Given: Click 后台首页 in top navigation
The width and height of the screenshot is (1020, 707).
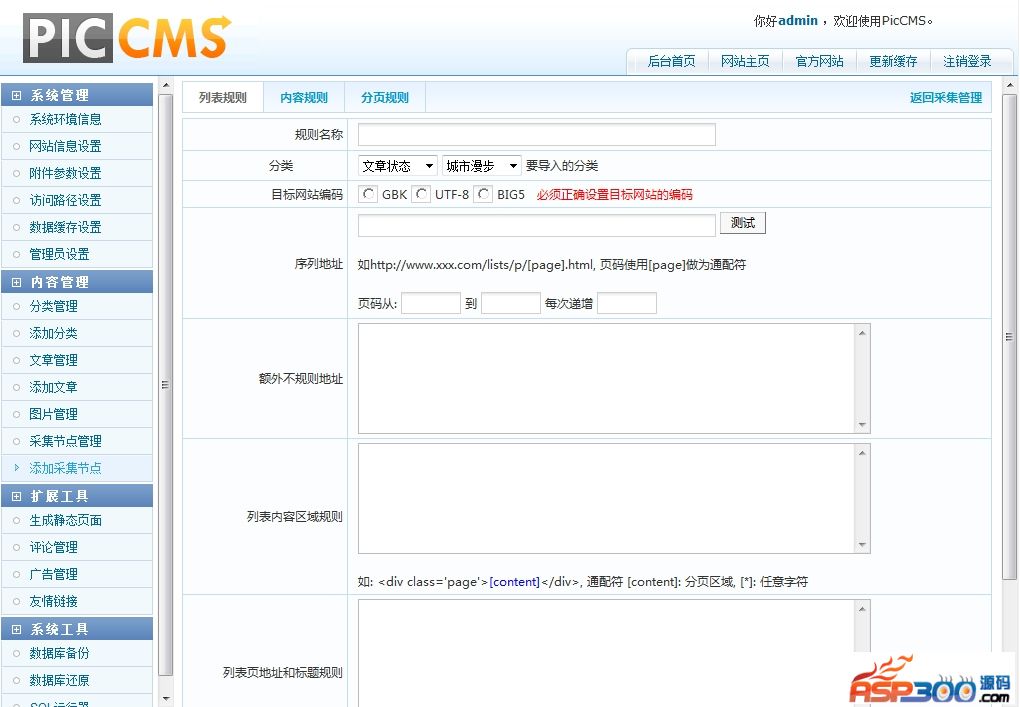Looking at the screenshot, I should (x=671, y=62).
